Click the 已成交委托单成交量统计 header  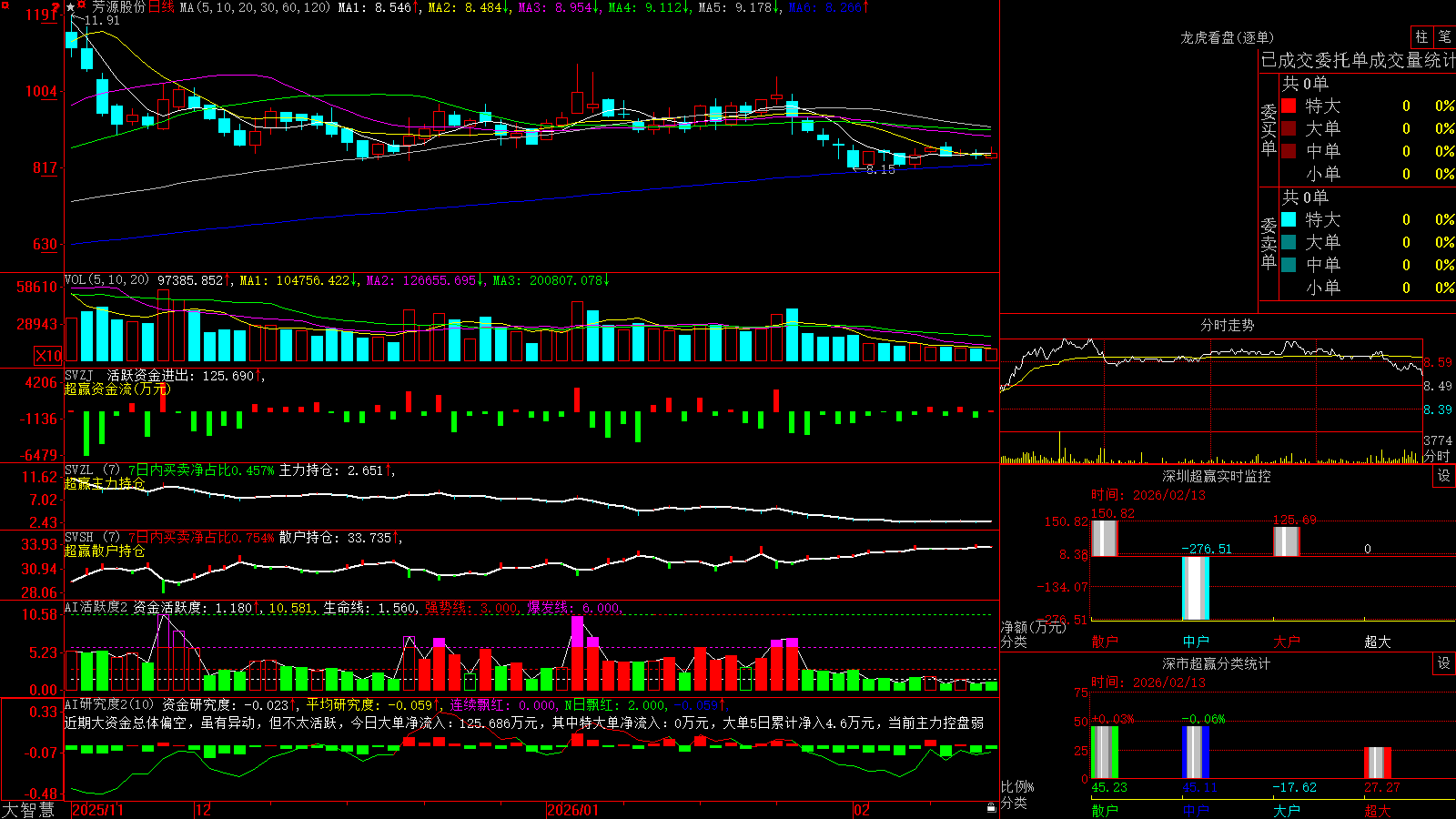pos(1358,60)
